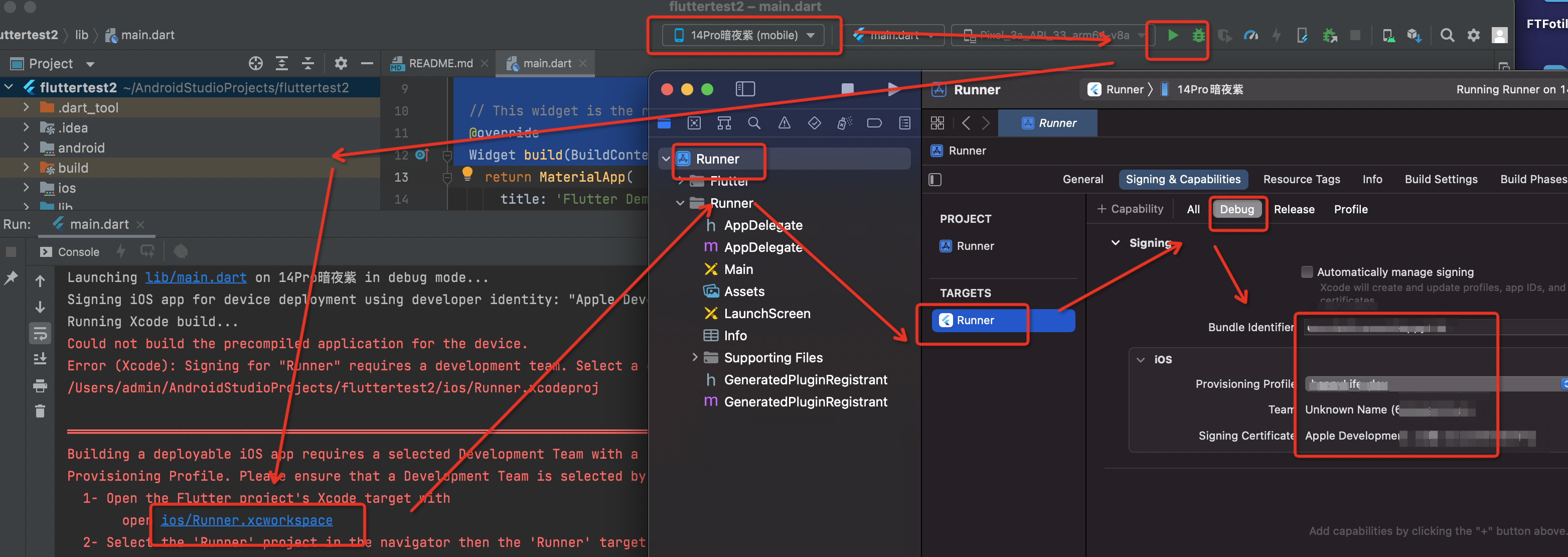Select the Release configuration filter
The width and height of the screenshot is (1568, 557).
(1294, 209)
